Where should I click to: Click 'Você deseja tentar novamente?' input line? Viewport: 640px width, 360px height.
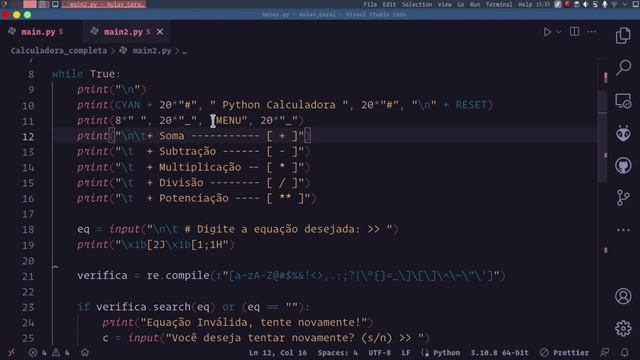[x=266, y=338]
